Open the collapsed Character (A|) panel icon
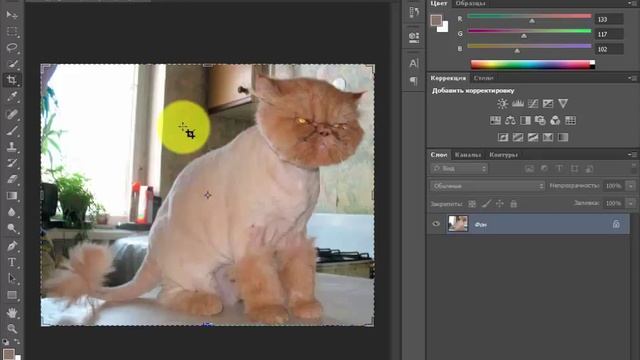 pyautogui.click(x=414, y=63)
